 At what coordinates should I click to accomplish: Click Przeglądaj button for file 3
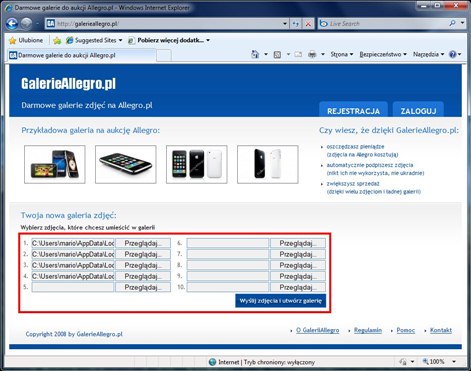point(143,265)
